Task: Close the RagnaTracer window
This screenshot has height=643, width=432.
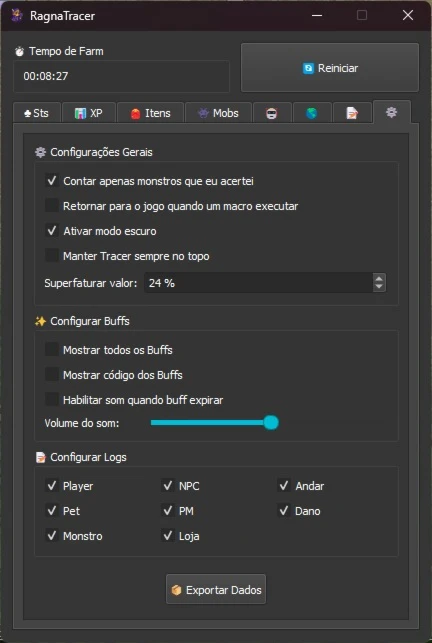Action: tap(408, 16)
